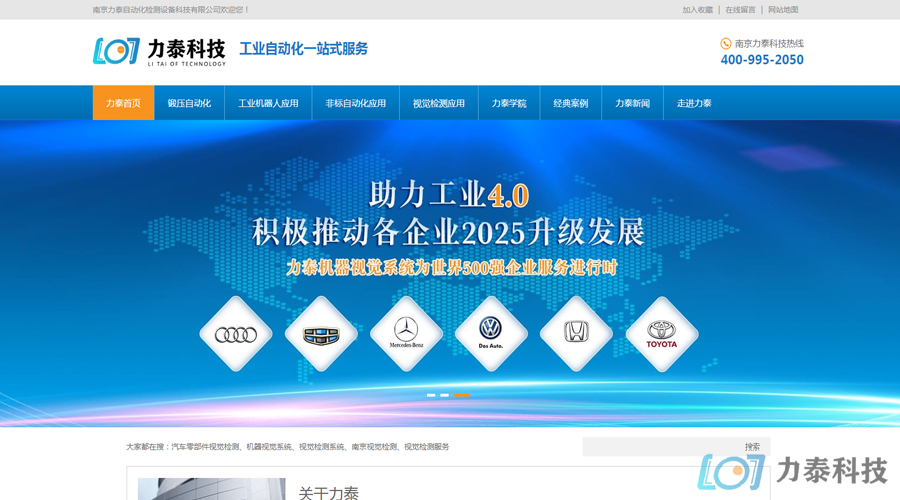
Task: Click the 助力工业4.0 banner headline
Action: click(449, 195)
